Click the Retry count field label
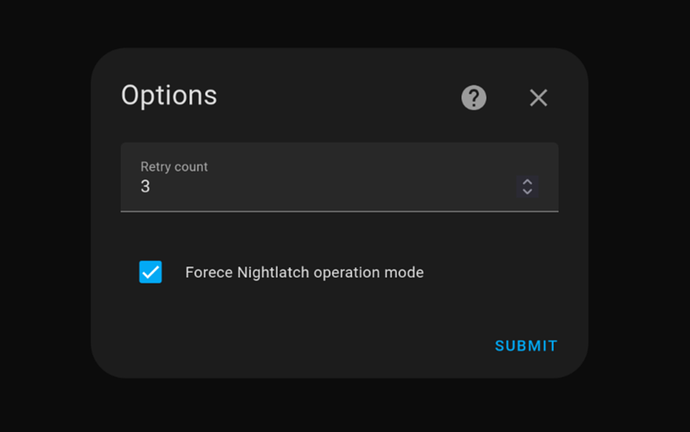 click(x=174, y=167)
